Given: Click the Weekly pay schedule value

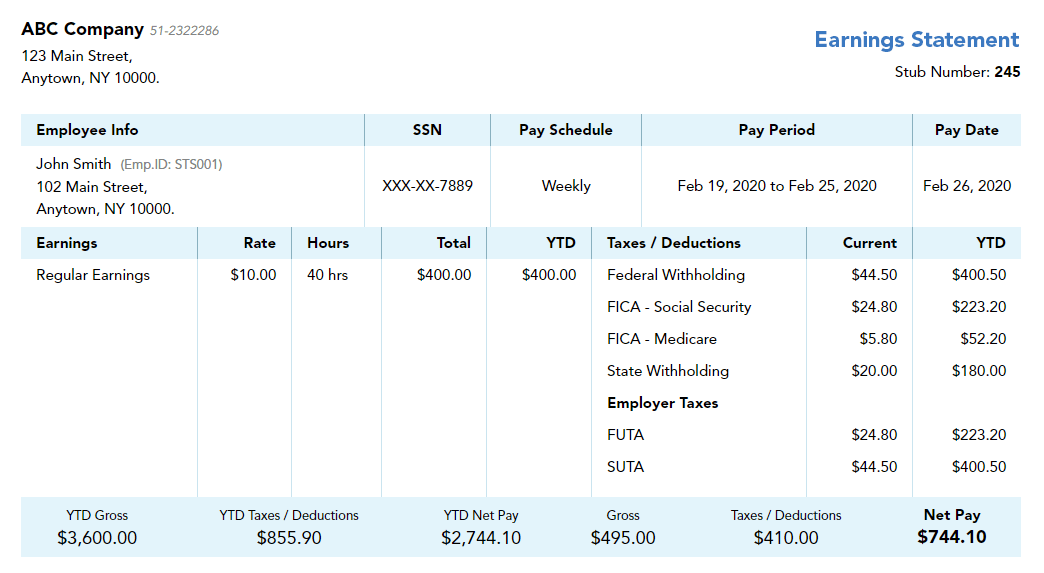Looking at the screenshot, I should pos(566,186).
